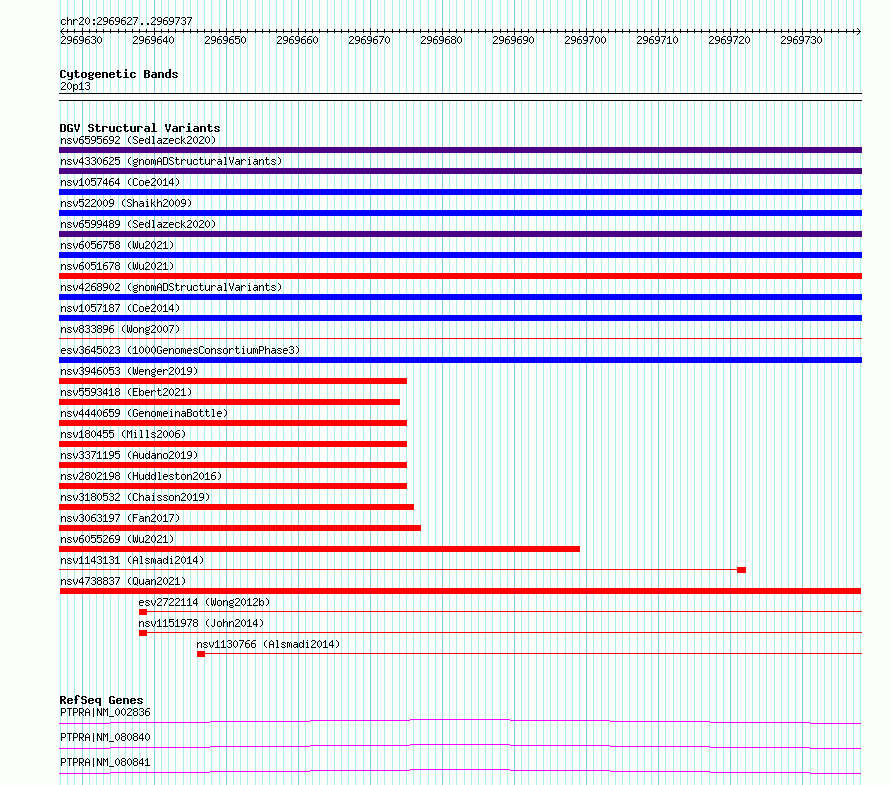Click the blue bar under esv3645023
The height and width of the screenshot is (785, 890).
(460, 360)
